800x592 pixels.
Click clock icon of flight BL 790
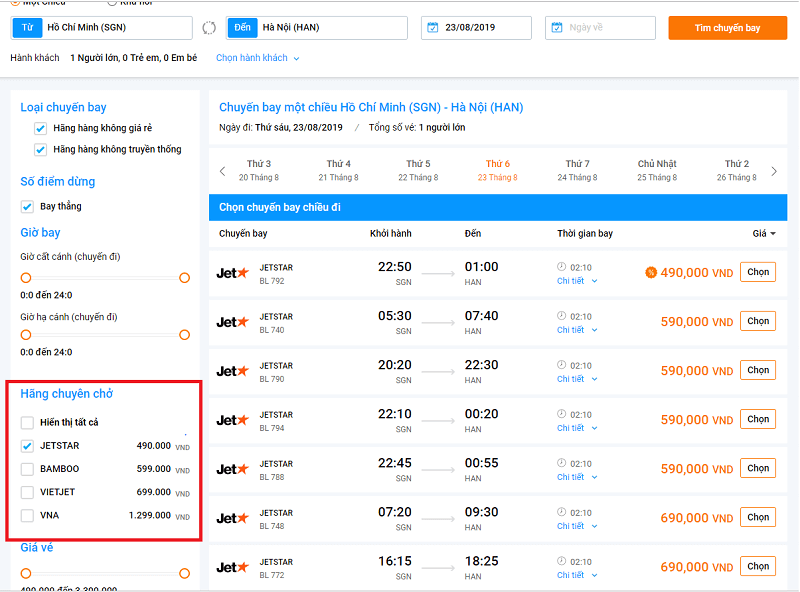(x=562, y=364)
